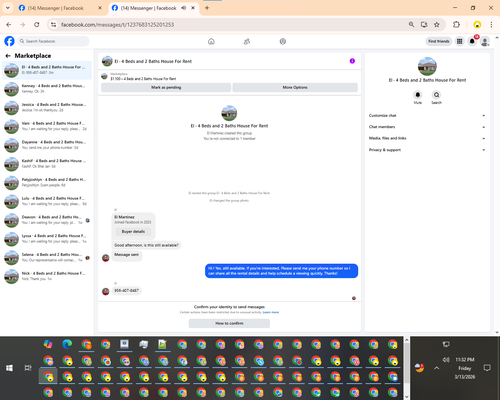Click the Mark as pending button
Image resolution: width=500 pixels, height=400 pixels.
tap(166, 87)
